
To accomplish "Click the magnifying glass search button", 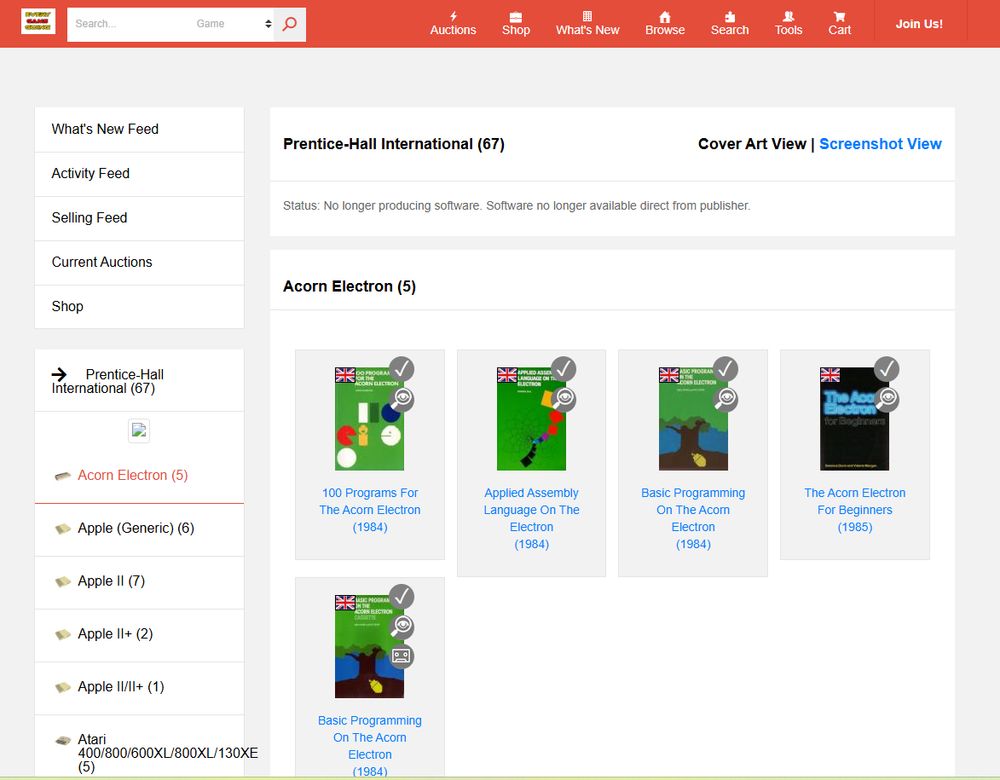I will [290, 24].
